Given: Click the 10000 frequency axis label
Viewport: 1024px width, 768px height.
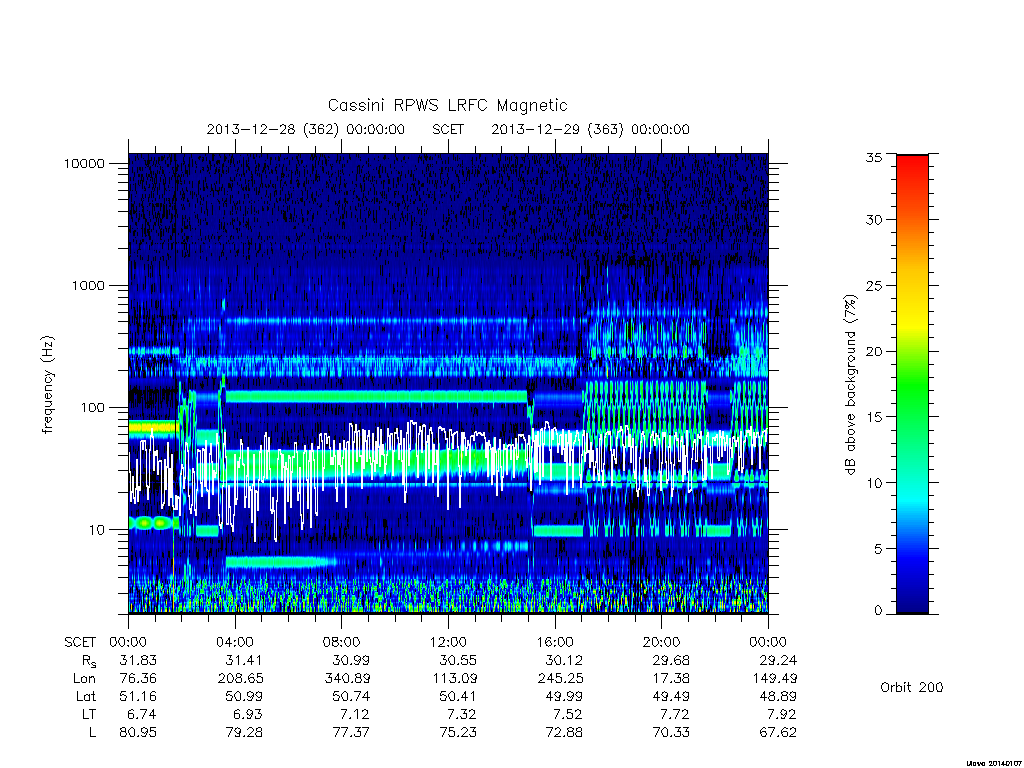Looking at the screenshot, I should pyautogui.click(x=84, y=164).
